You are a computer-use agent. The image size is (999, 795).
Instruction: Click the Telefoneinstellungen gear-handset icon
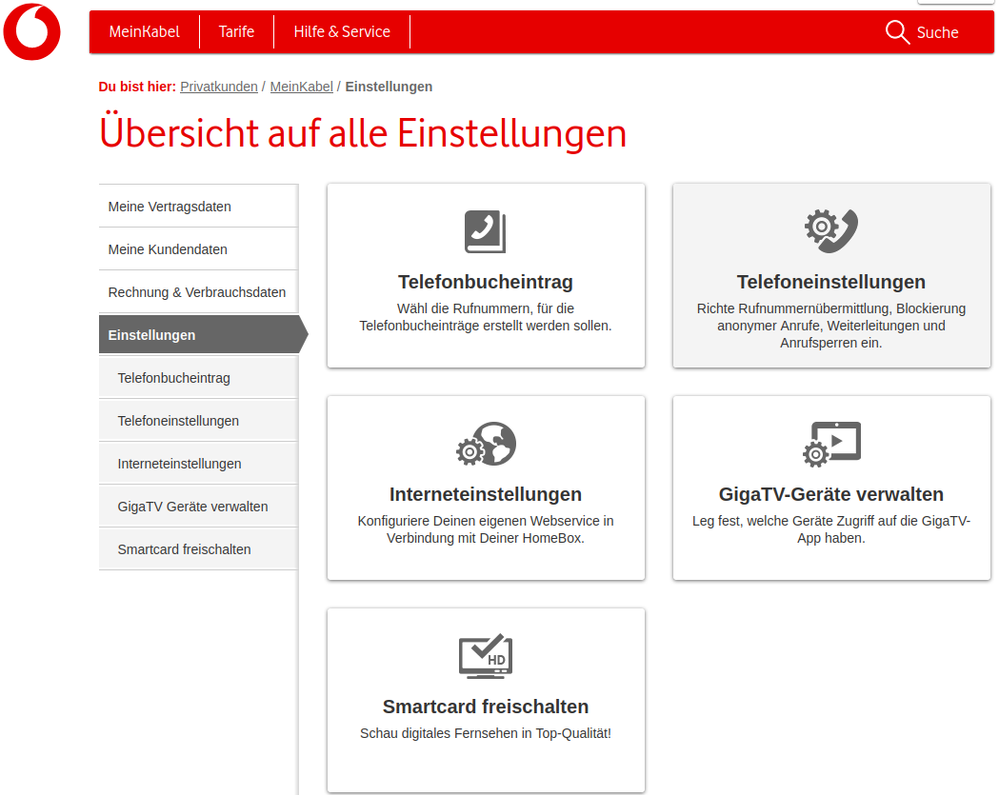830,231
